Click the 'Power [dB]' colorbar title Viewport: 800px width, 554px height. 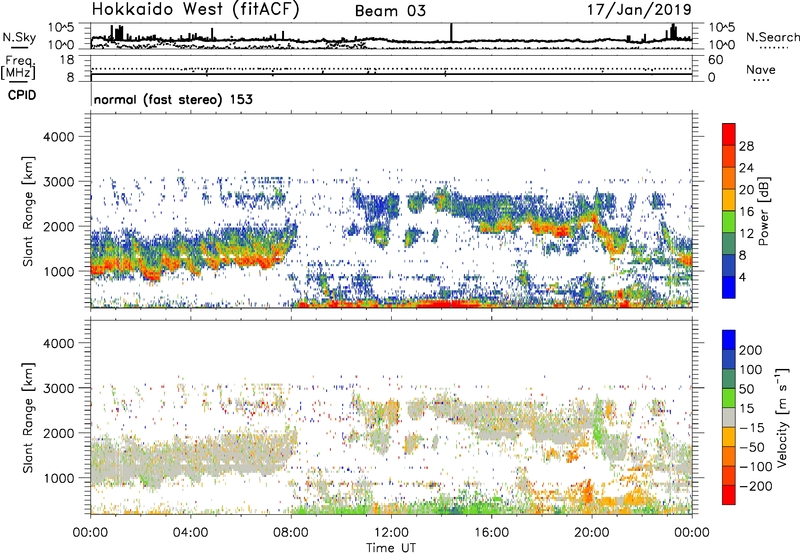tap(764, 211)
